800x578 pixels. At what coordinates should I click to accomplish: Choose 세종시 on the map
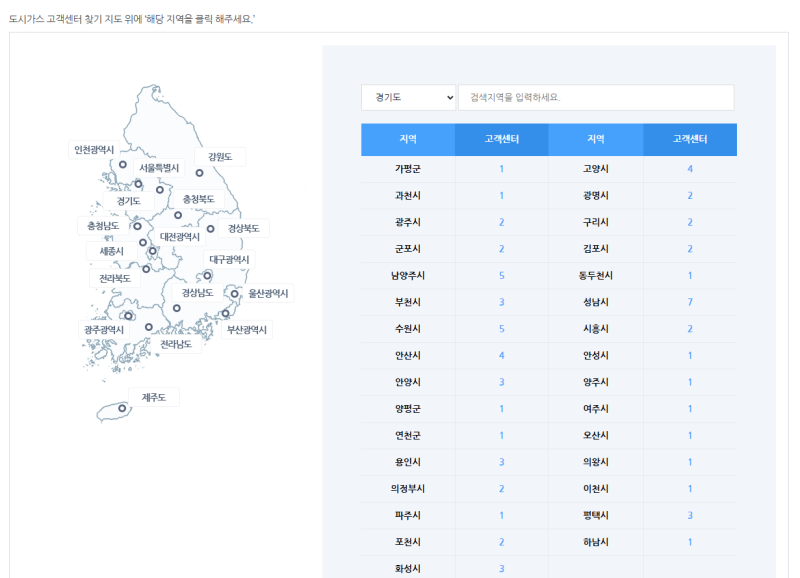point(112,251)
